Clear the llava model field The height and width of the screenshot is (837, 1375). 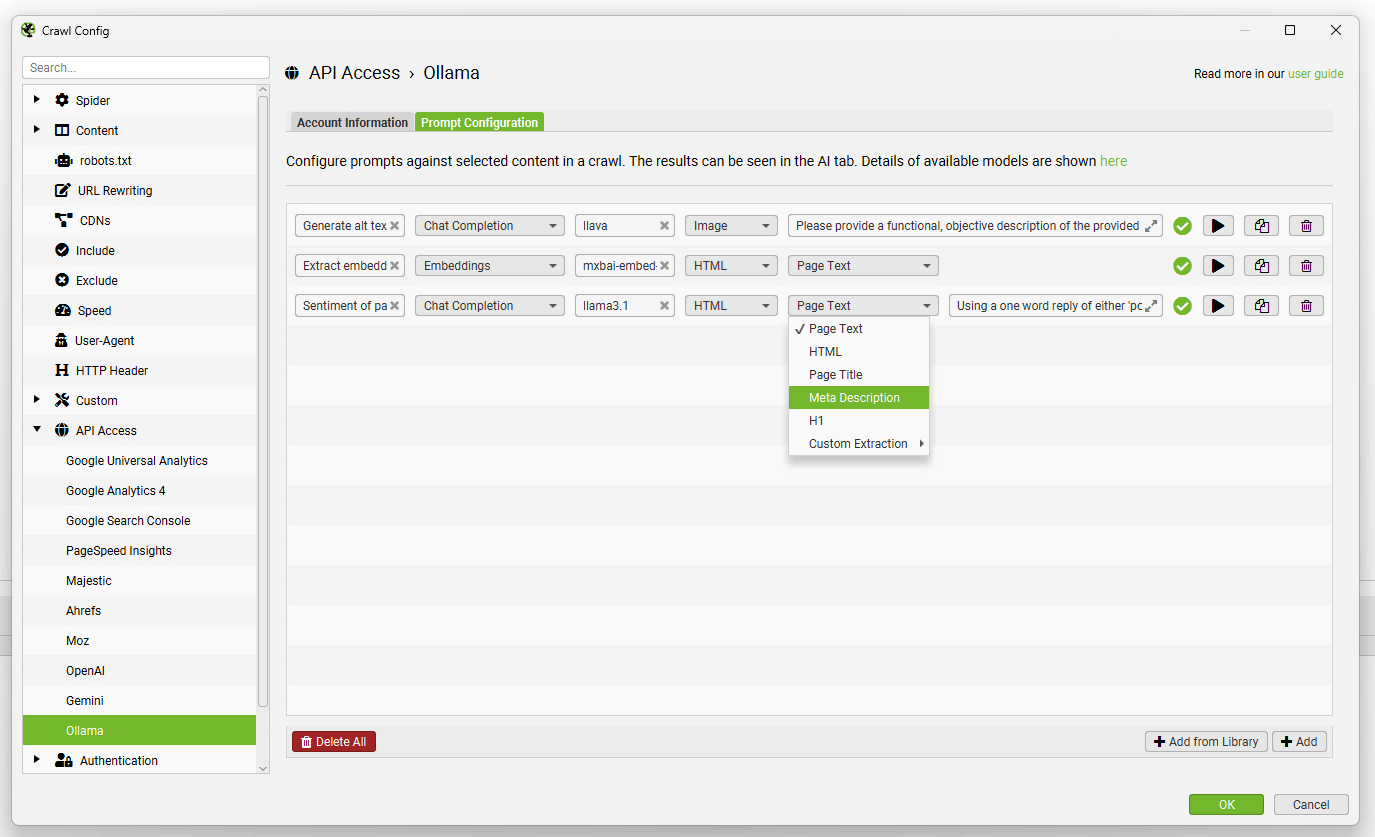(664, 226)
